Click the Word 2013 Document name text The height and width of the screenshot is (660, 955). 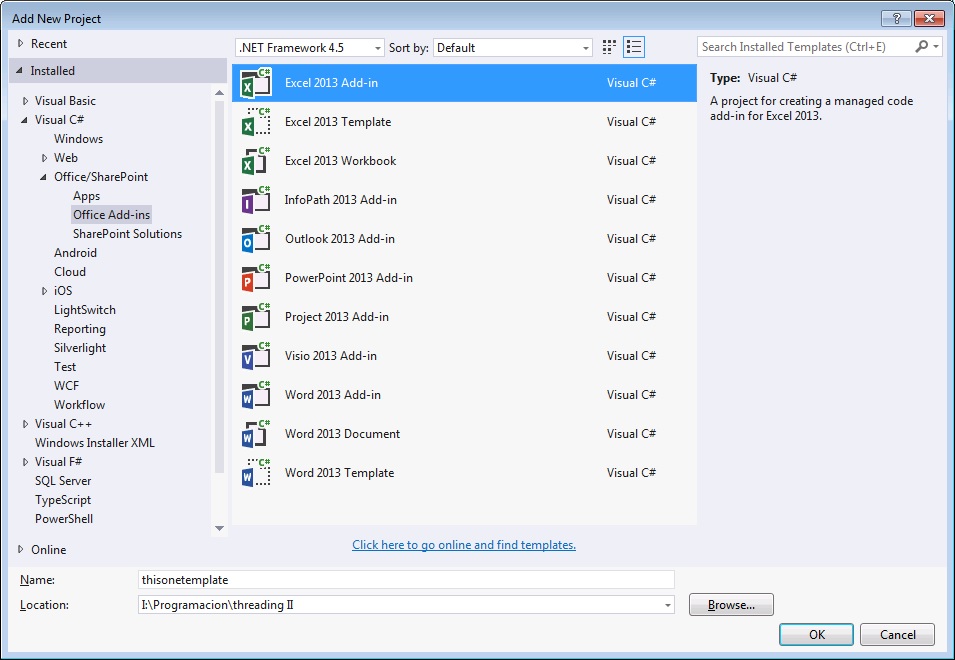coord(342,434)
